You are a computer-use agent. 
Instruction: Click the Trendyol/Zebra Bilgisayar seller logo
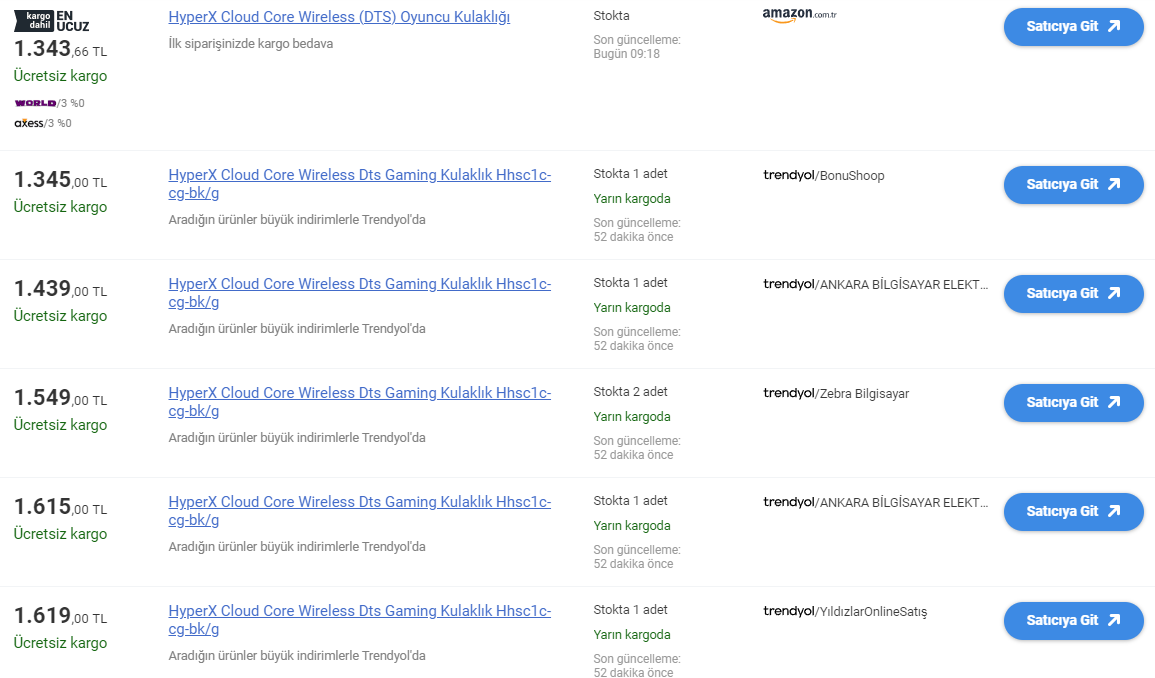pyautogui.click(x=835, y=394)
